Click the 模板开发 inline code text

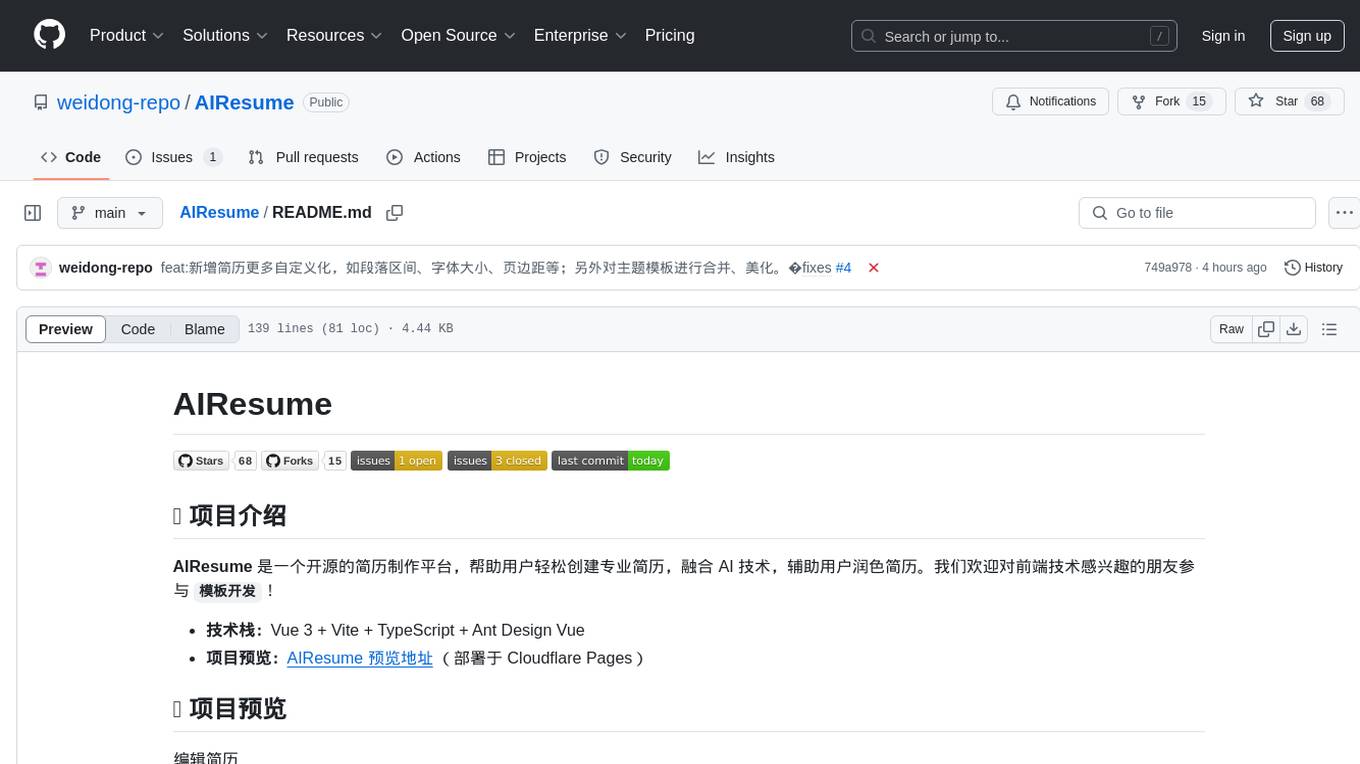pyautogui.click(x=227, y=591)
